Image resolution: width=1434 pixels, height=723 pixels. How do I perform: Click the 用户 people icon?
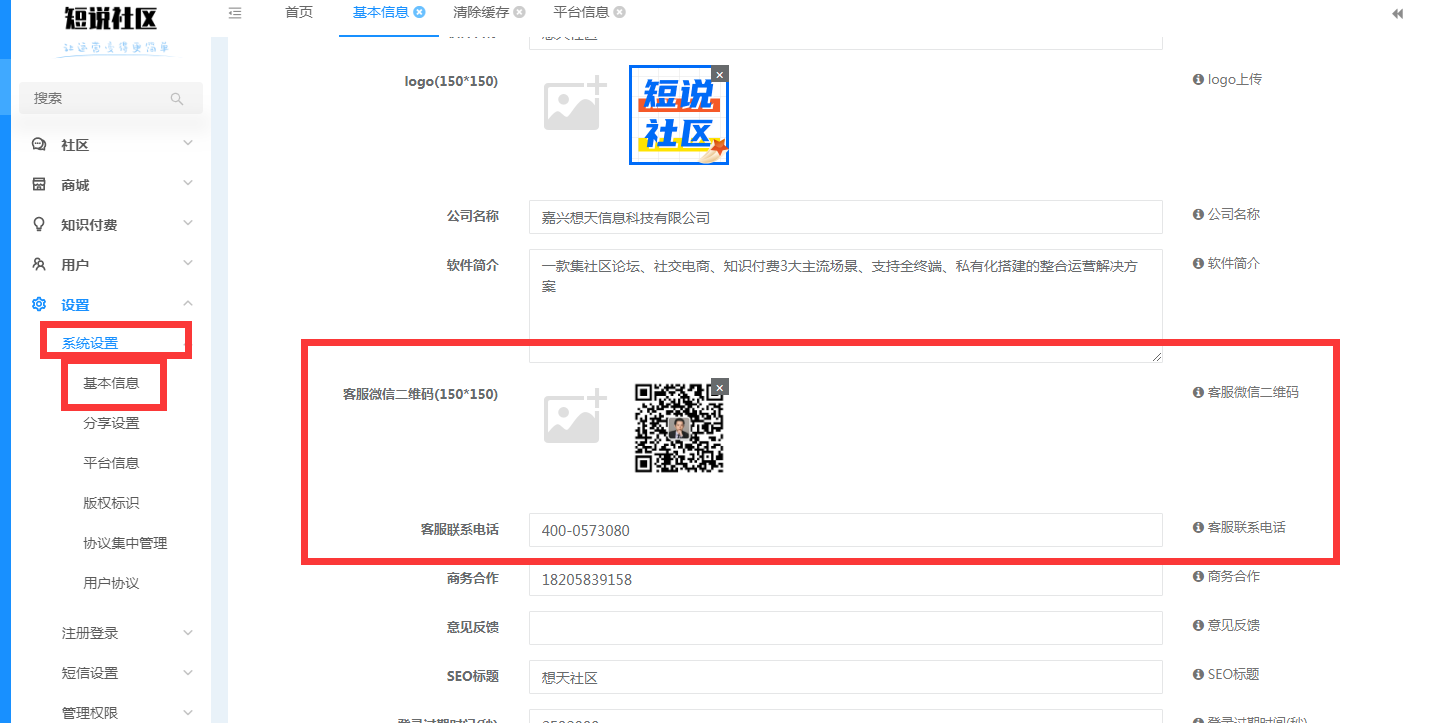[x=39, y=264]
